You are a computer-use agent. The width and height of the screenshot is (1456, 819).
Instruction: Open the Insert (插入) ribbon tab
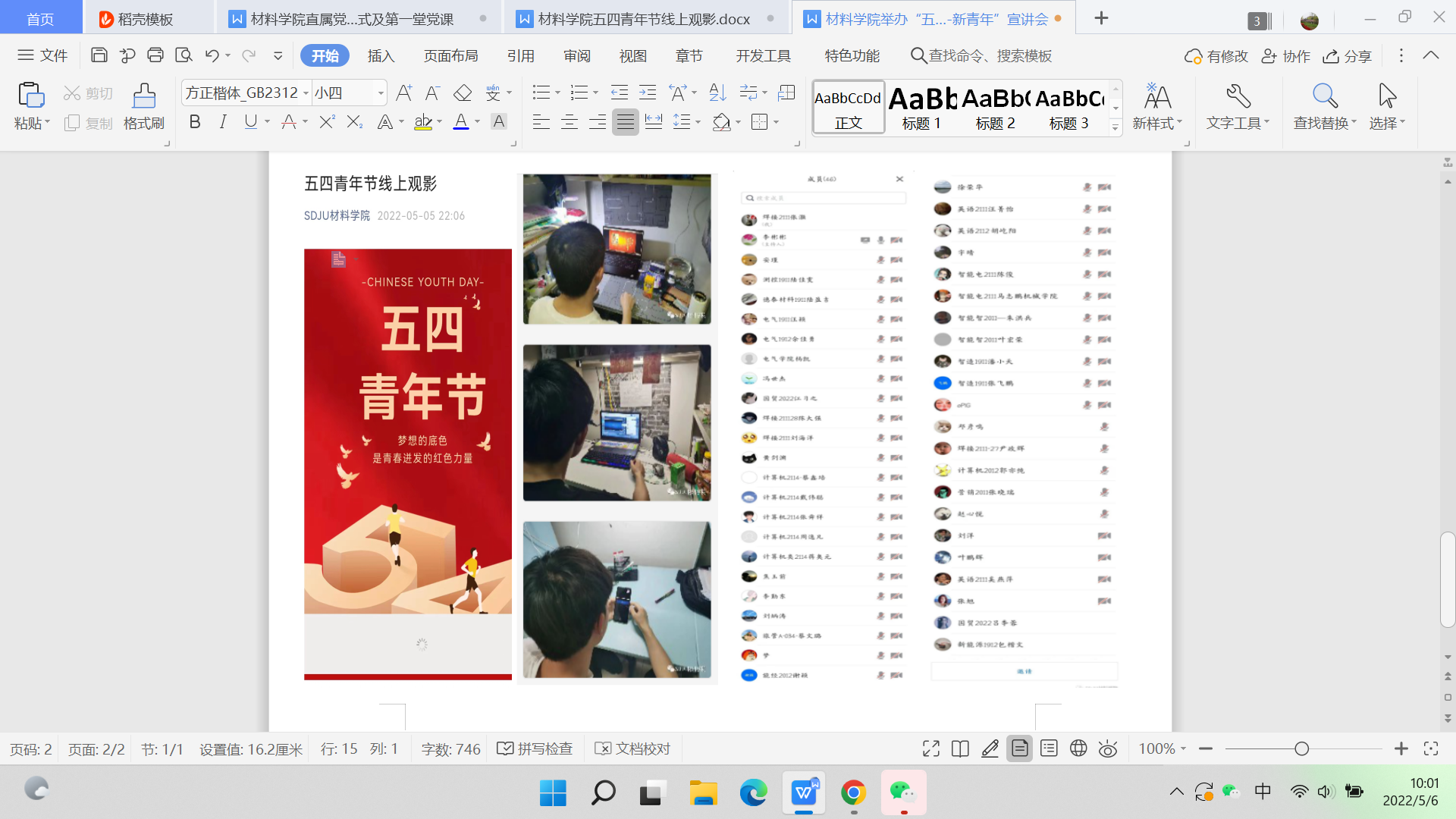pos(381,56)
